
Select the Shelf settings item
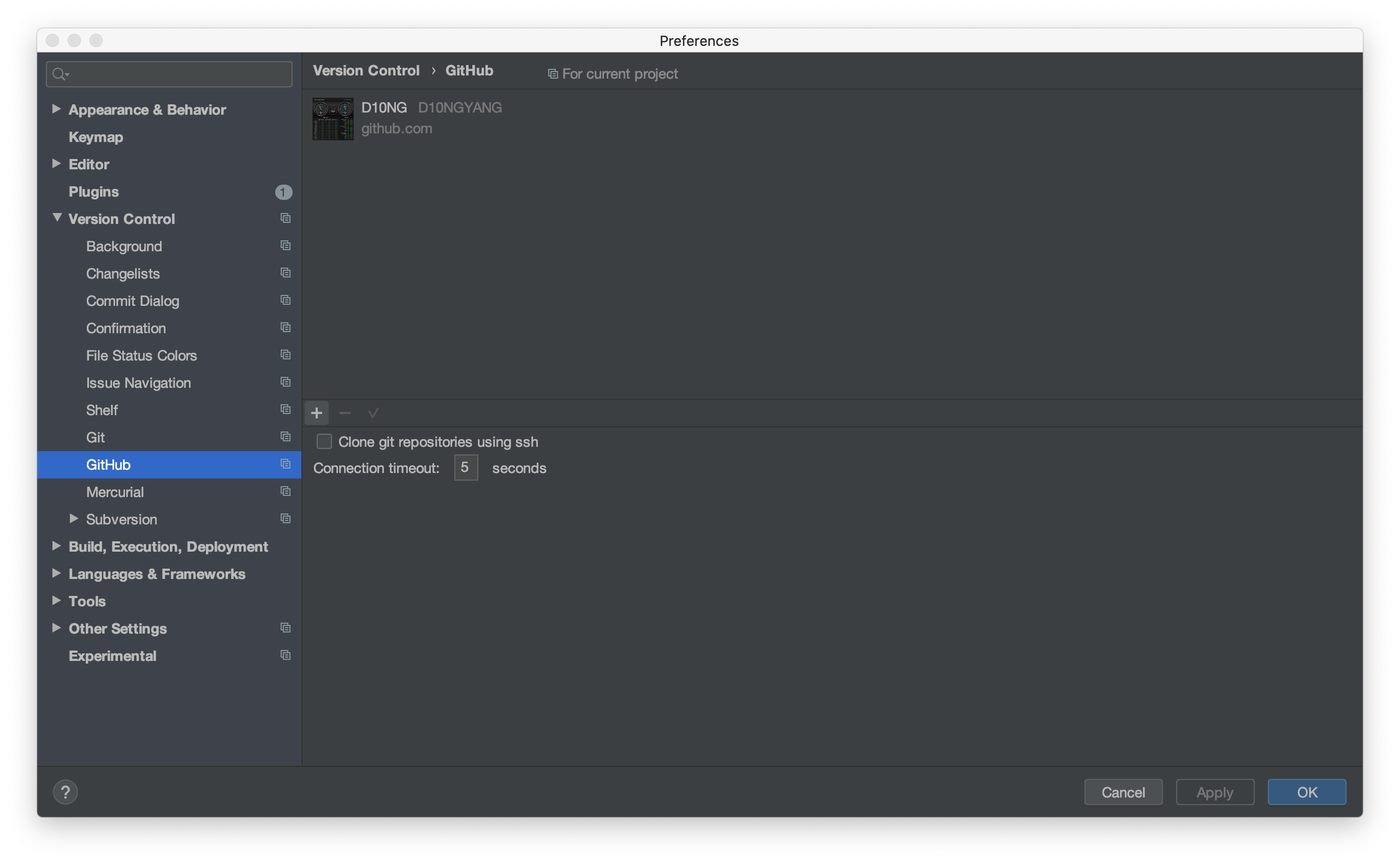[169, 410]
